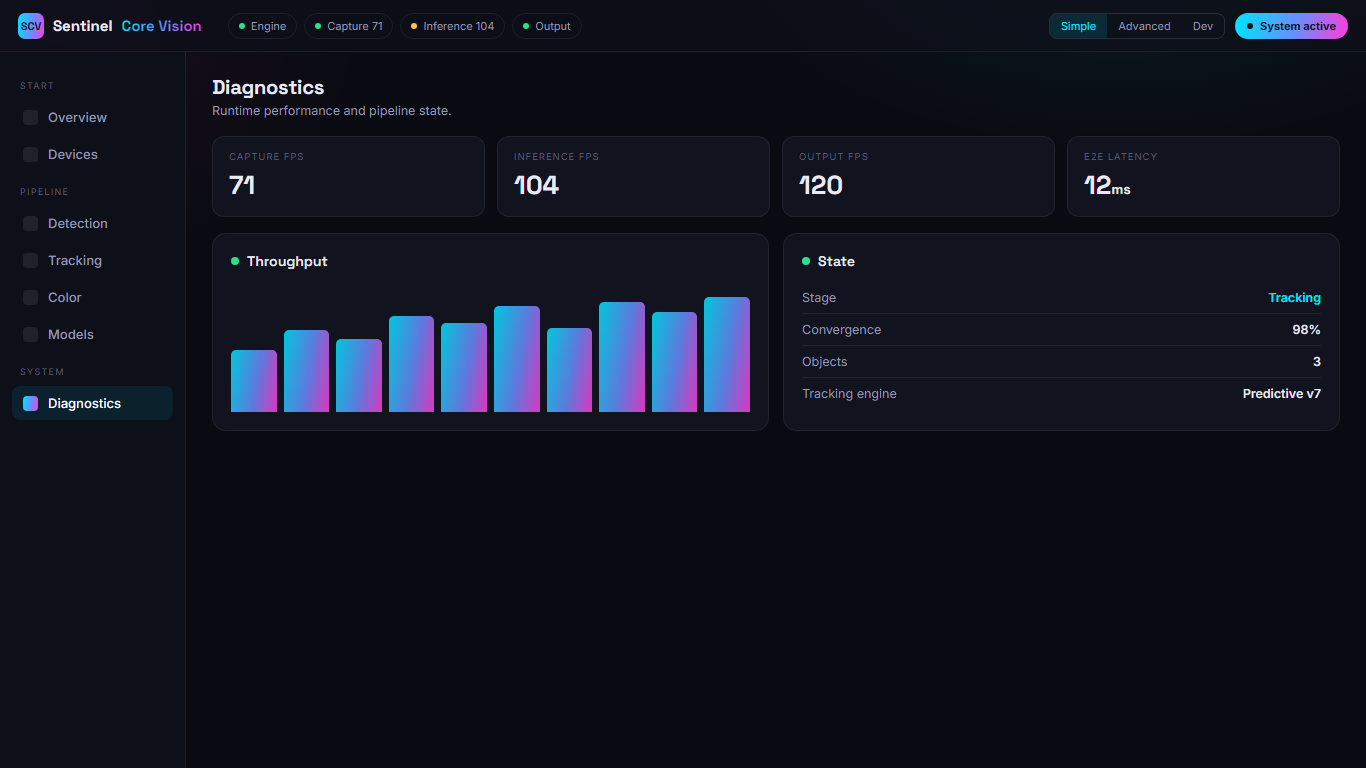
Task: Open the Overview page label
Action: [77, 118]
